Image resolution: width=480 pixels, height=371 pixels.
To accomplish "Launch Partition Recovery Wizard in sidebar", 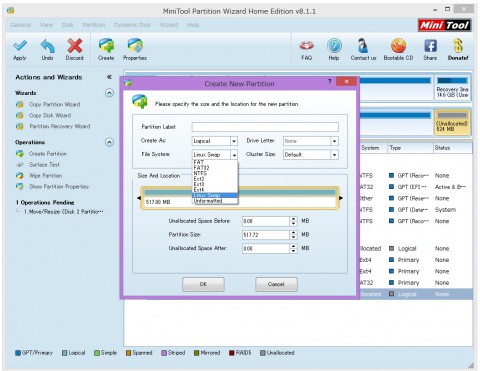I will tap(60, 126).
